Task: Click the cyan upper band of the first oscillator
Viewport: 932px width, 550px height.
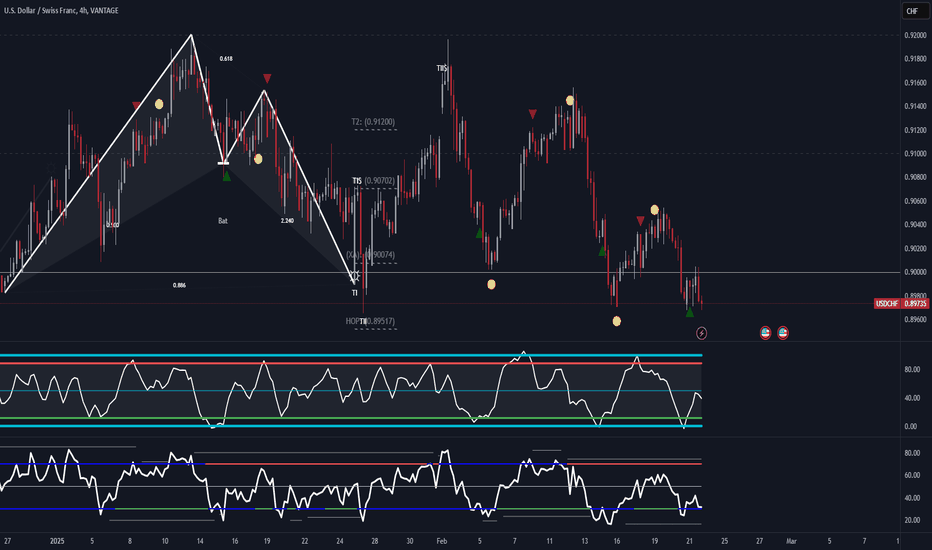Action: [x=351, y=356]
